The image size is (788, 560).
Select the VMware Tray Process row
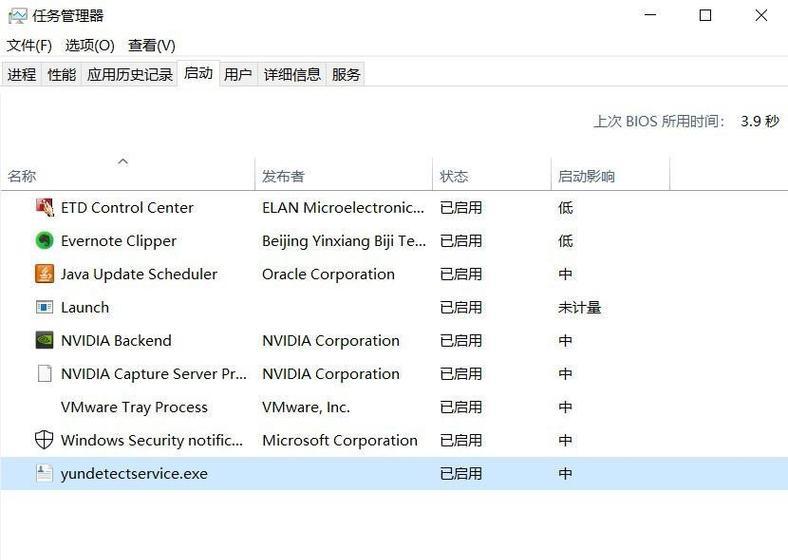(x=394, y=407)
